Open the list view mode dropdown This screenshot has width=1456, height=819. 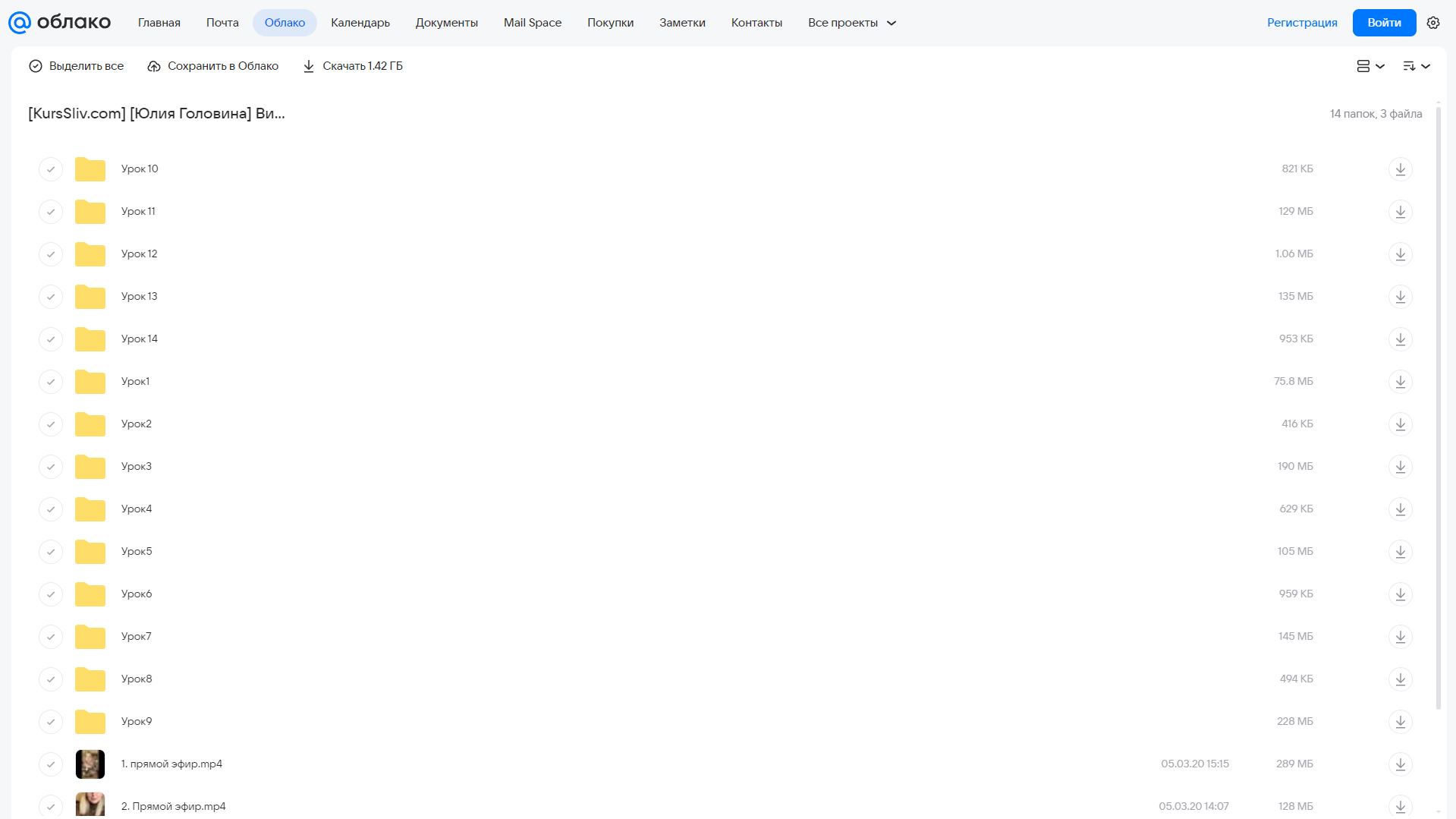[x=1371, y=66]
